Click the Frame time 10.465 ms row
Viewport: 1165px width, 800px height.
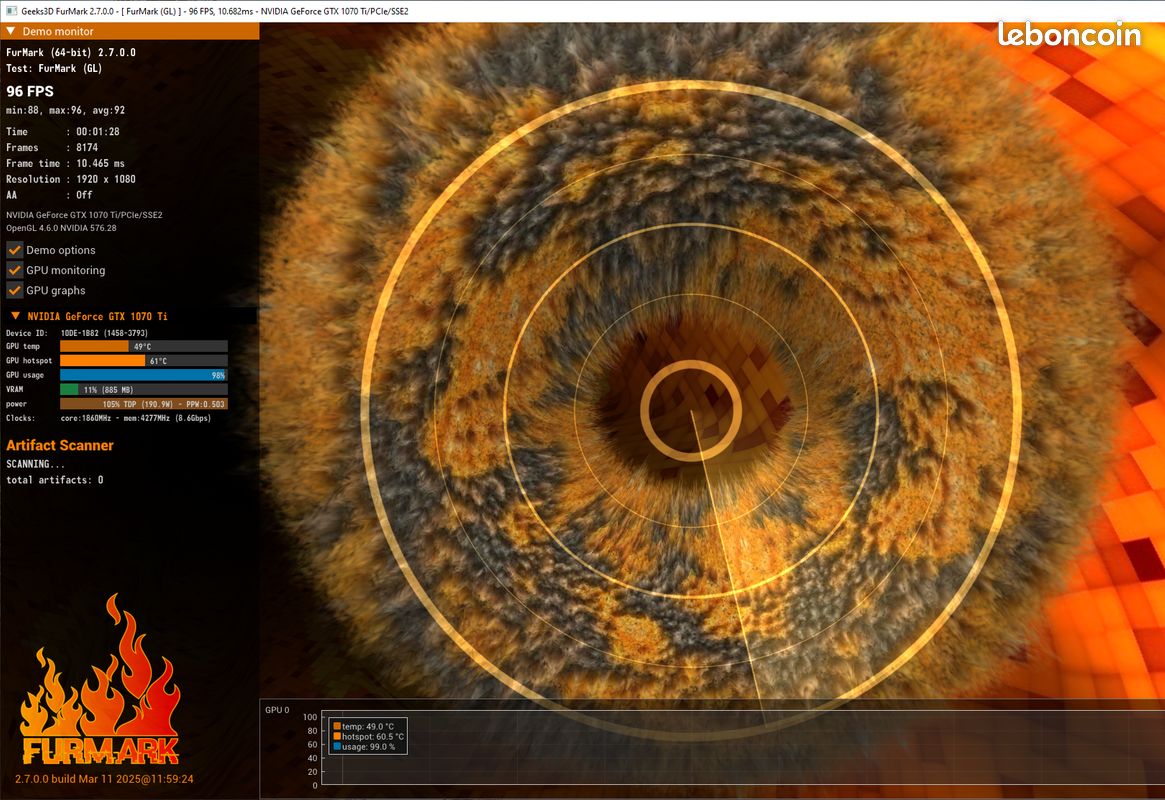(65, 163)
